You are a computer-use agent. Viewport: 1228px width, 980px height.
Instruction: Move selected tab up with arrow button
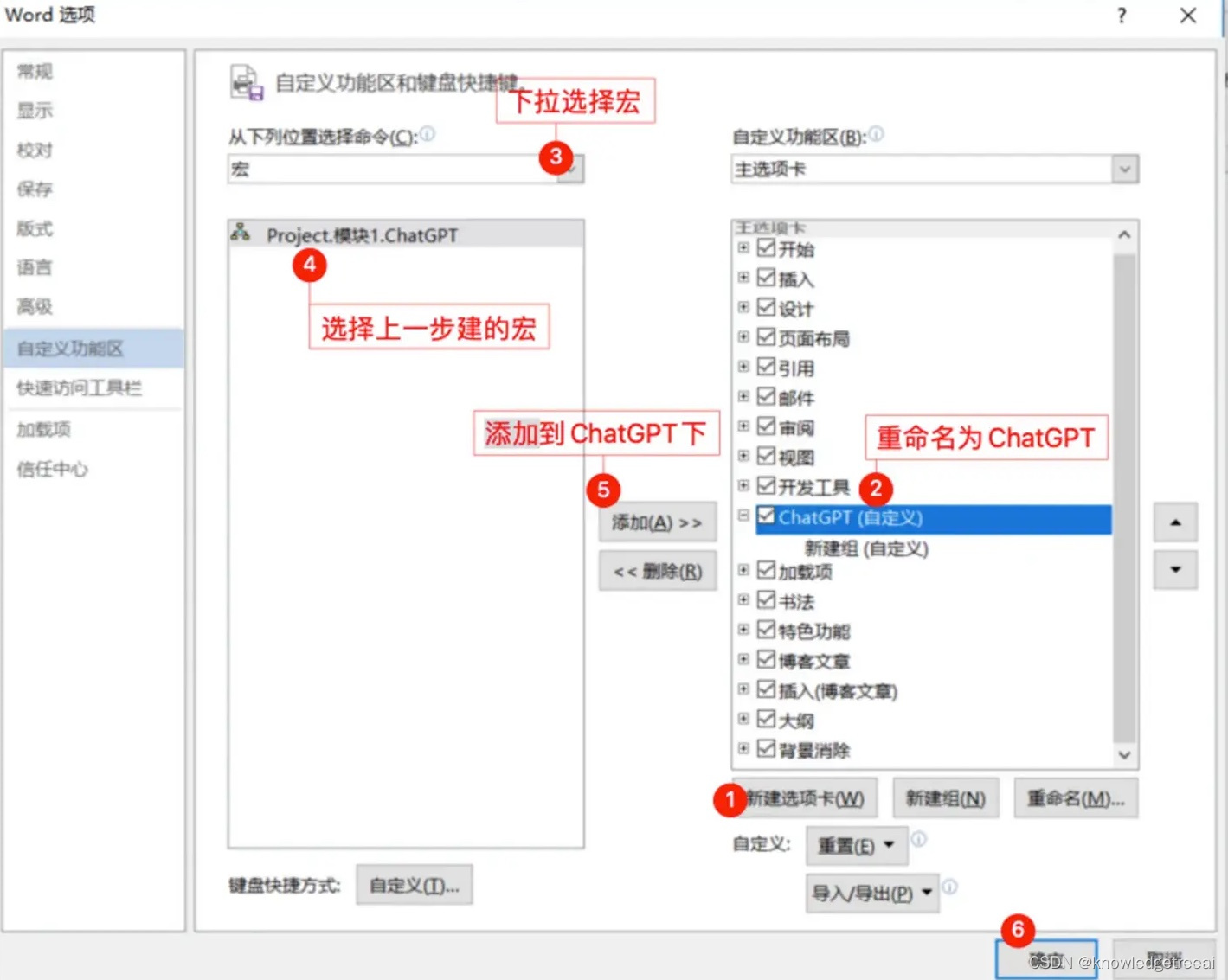[1175, 522]
